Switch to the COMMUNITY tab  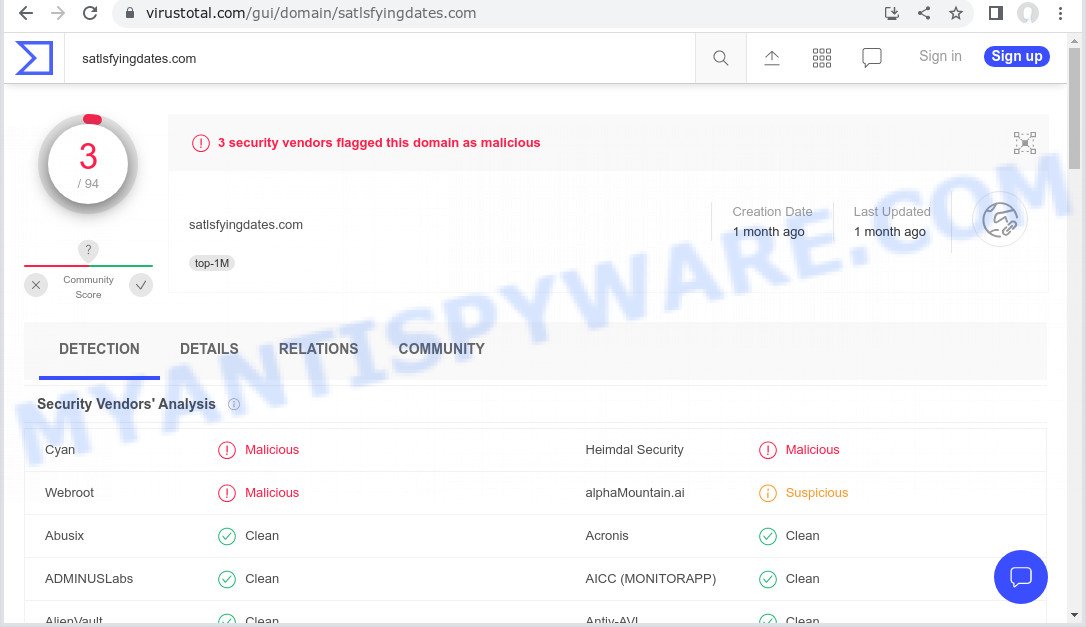441,349
